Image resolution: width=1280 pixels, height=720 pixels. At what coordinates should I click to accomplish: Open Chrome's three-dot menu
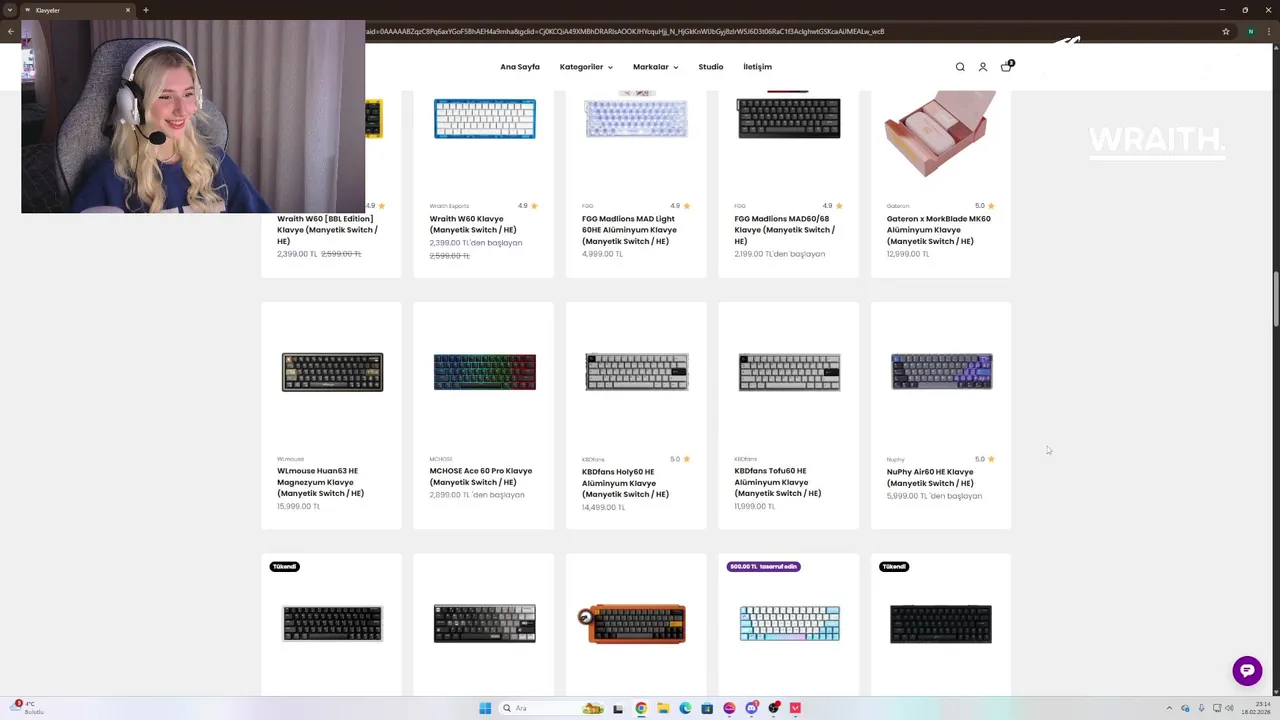(x=1269, y=31)
